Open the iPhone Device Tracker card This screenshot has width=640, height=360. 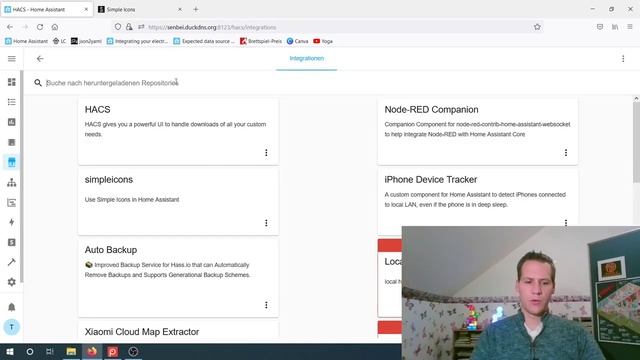click(478, 198)
